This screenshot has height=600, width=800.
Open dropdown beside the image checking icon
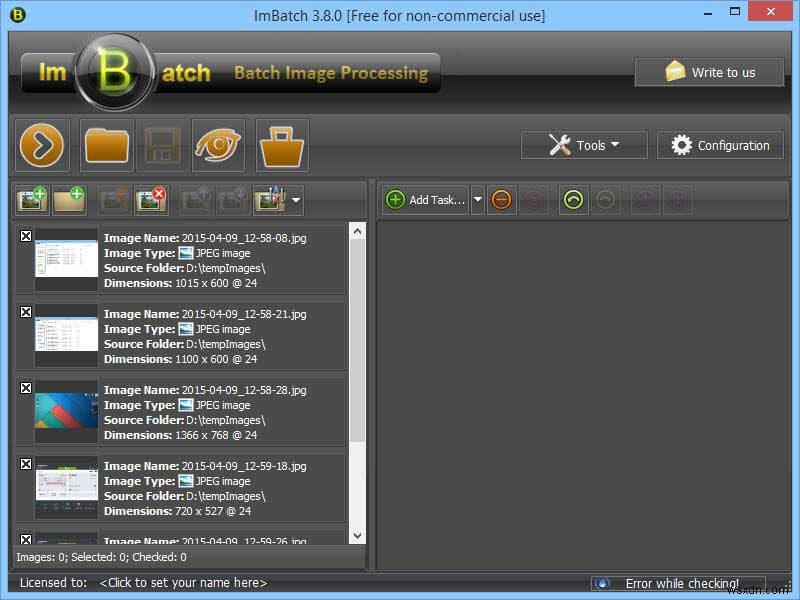[x=293, y=199]
